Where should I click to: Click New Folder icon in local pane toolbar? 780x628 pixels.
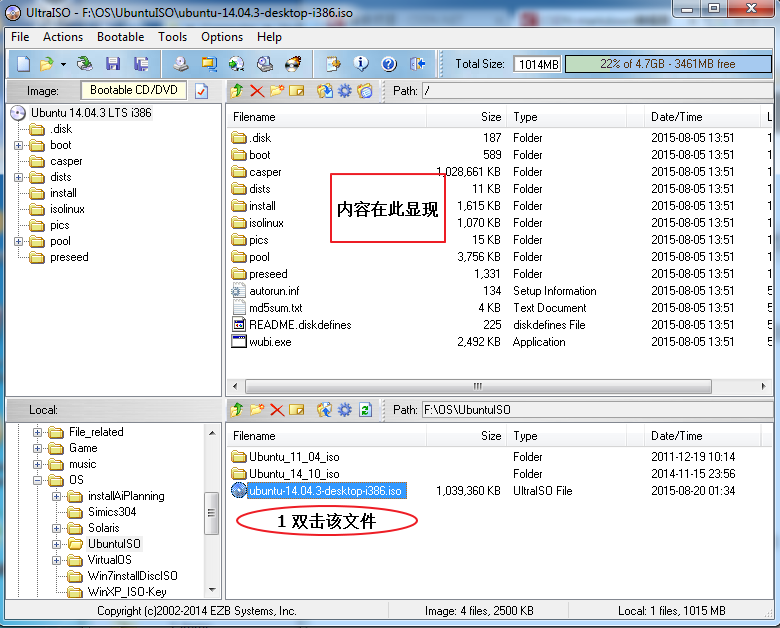point(257,410)
